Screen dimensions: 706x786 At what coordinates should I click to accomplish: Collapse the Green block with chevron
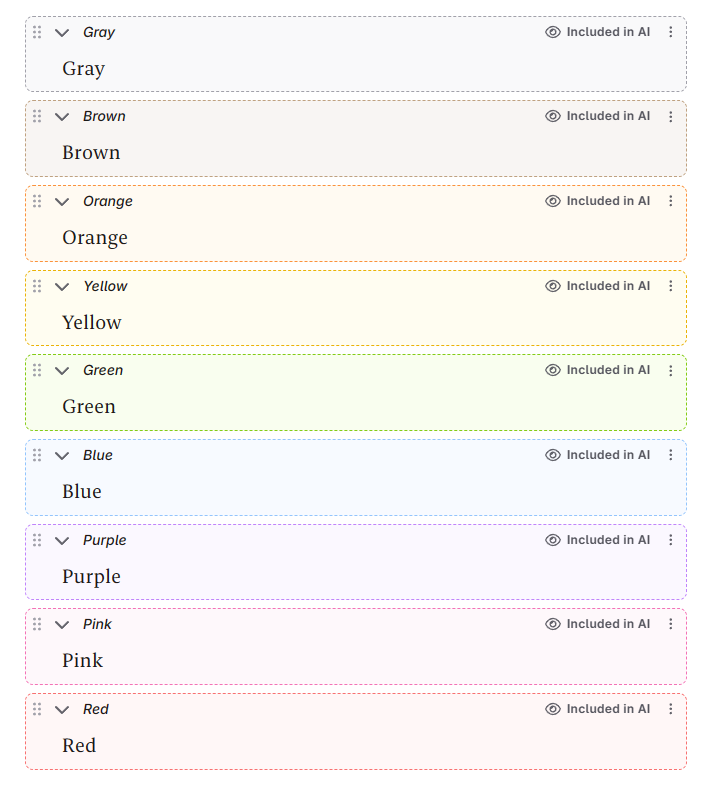pyautogui.click(x=62, y=371)
